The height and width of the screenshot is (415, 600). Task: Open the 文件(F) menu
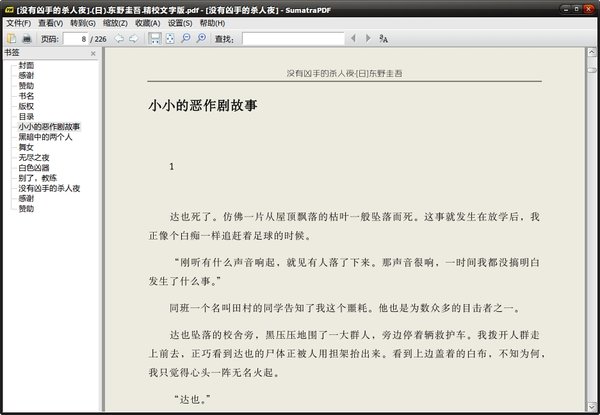tap(18, 23)
